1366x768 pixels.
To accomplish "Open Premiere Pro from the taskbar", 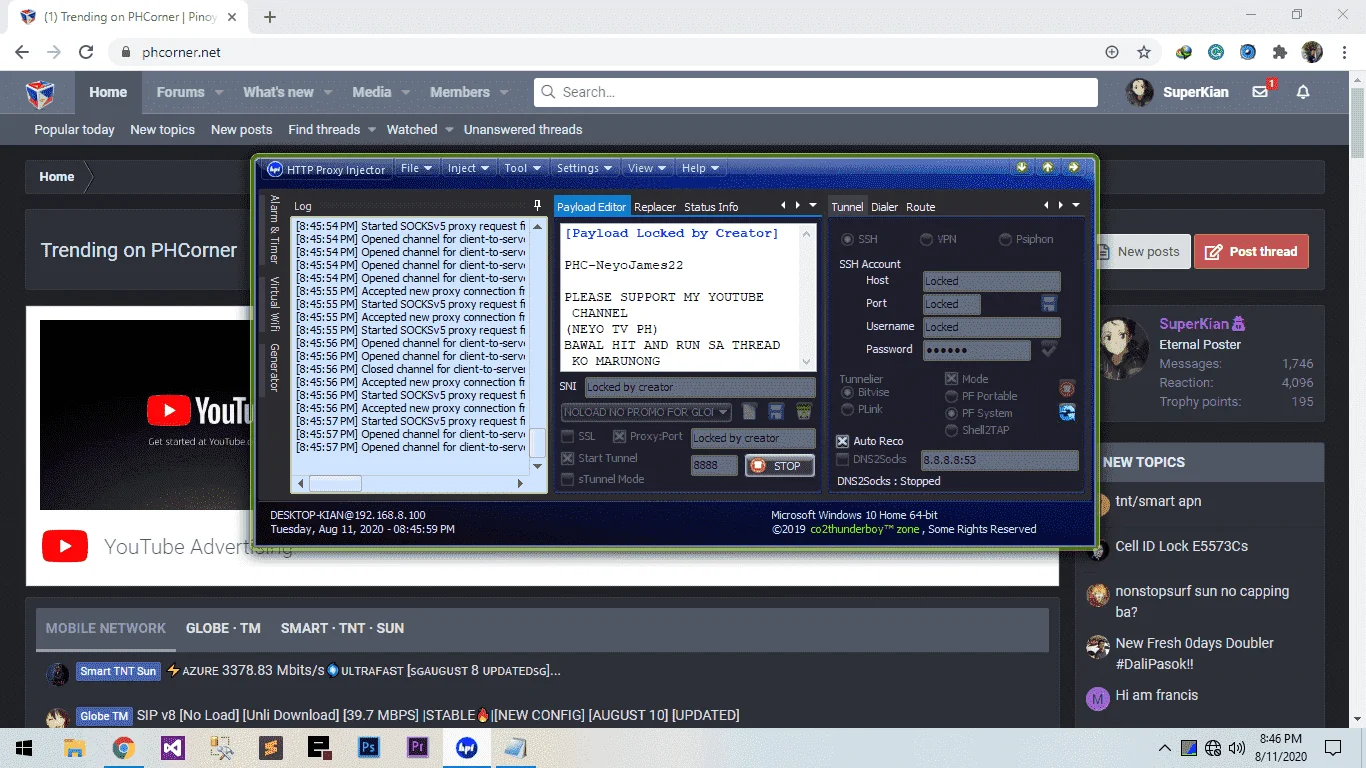I will 418,747.
